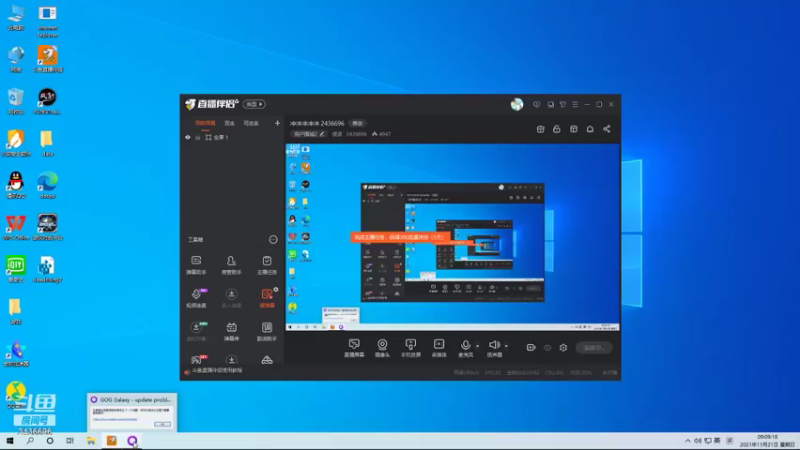Toggle visibility eye of fullscreen source
Screen dimensions: 800x450
[x=188, y=137]
